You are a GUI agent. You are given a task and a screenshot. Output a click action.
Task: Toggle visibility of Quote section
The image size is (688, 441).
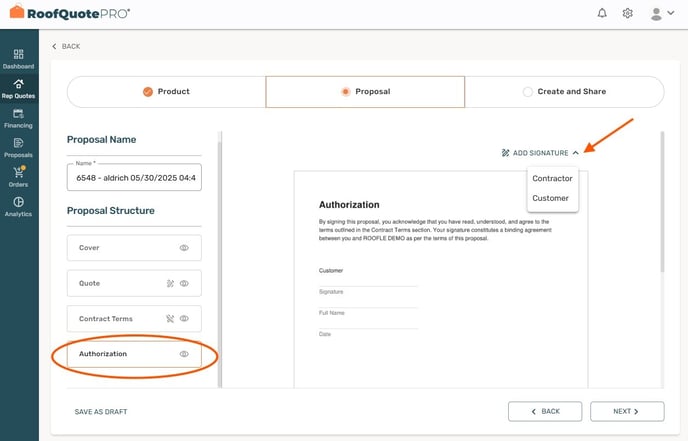184,283
